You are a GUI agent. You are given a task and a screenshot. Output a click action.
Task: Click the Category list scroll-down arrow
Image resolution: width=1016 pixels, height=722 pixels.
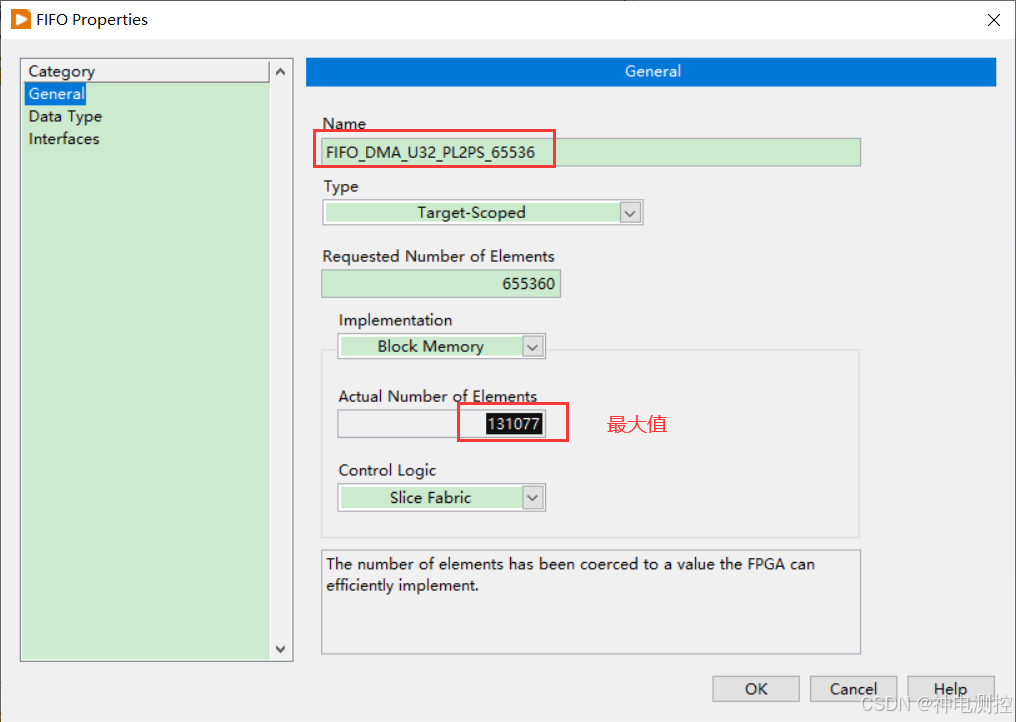281,649
